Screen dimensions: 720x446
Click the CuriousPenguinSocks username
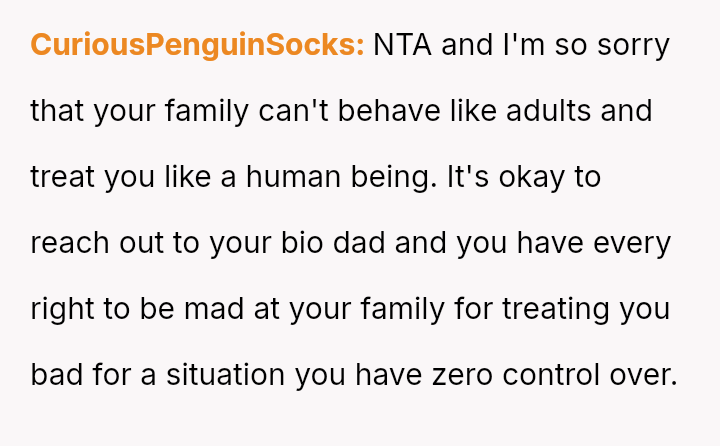pos(197,46)
